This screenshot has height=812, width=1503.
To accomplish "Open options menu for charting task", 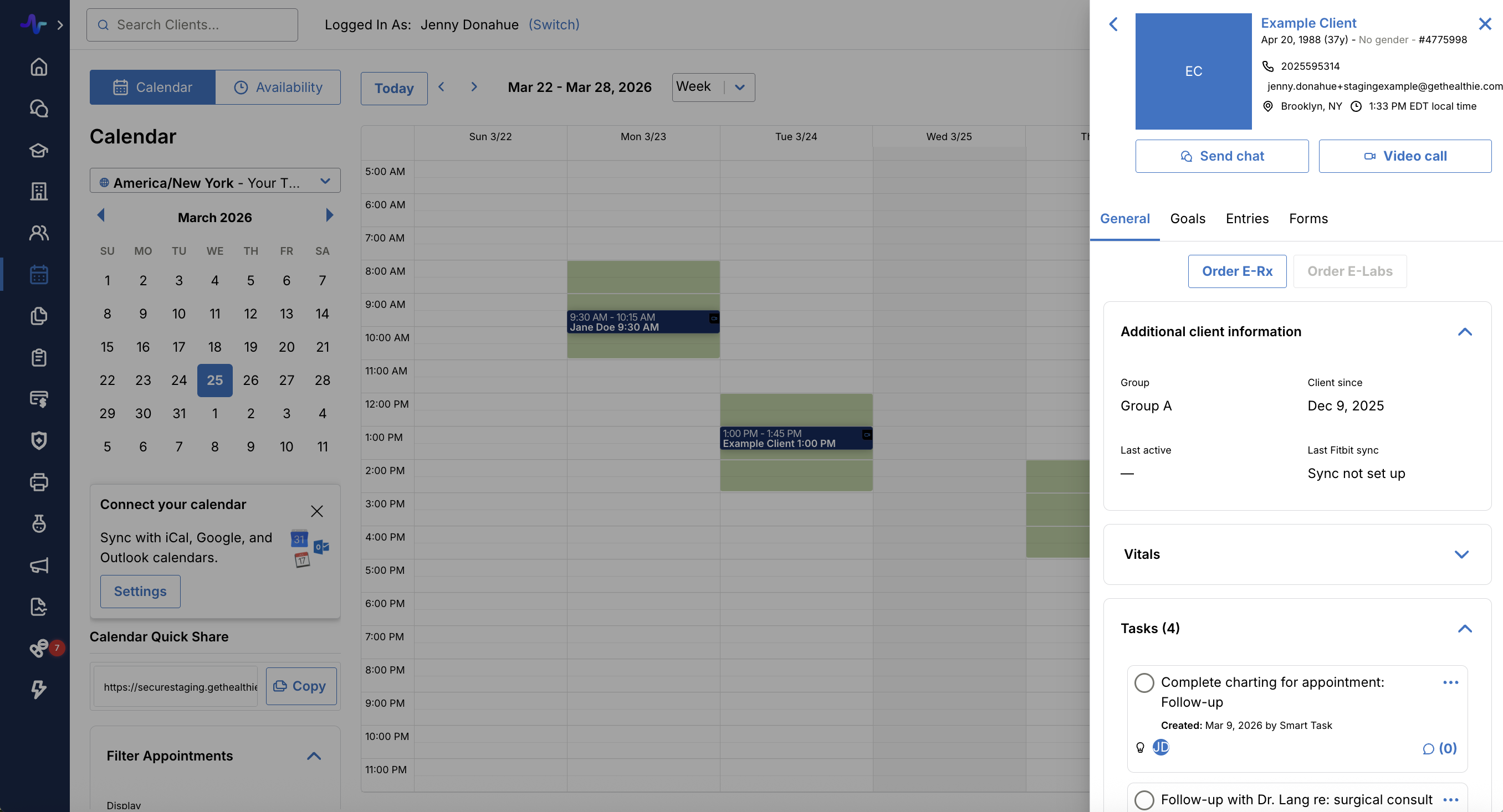I will (1450, 682).
